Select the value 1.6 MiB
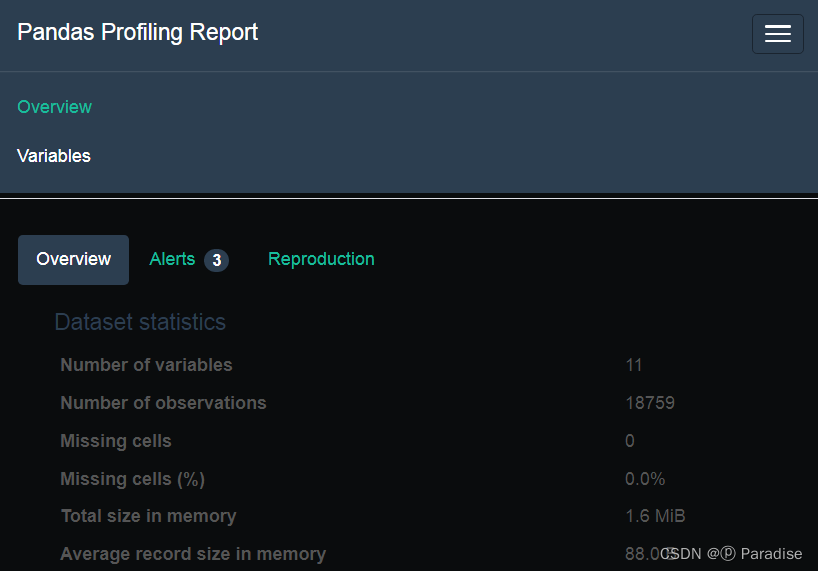This screenshot has height=571, width=818. 655,516
